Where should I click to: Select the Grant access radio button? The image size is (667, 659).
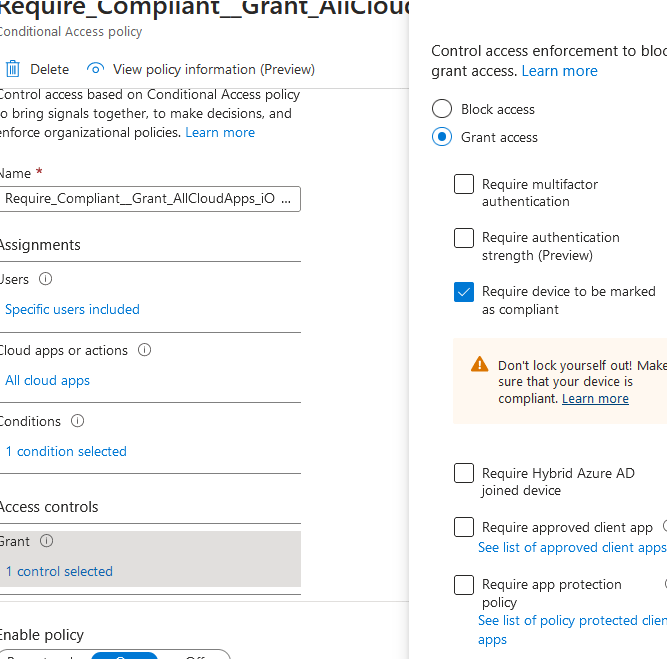[442, 137]
